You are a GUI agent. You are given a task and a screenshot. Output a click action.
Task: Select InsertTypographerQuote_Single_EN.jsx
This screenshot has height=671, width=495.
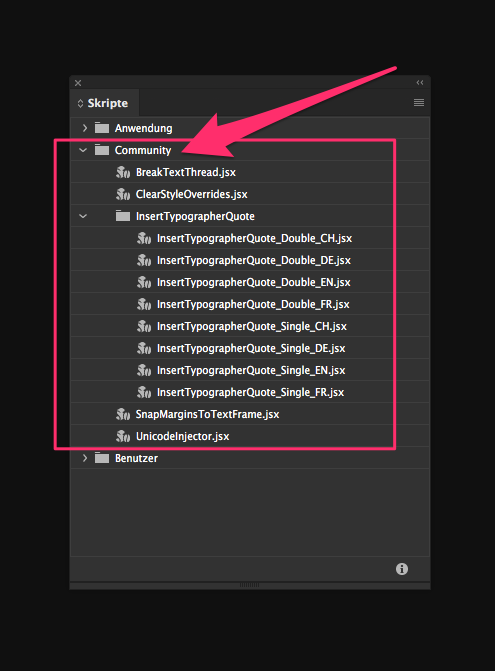251,370
